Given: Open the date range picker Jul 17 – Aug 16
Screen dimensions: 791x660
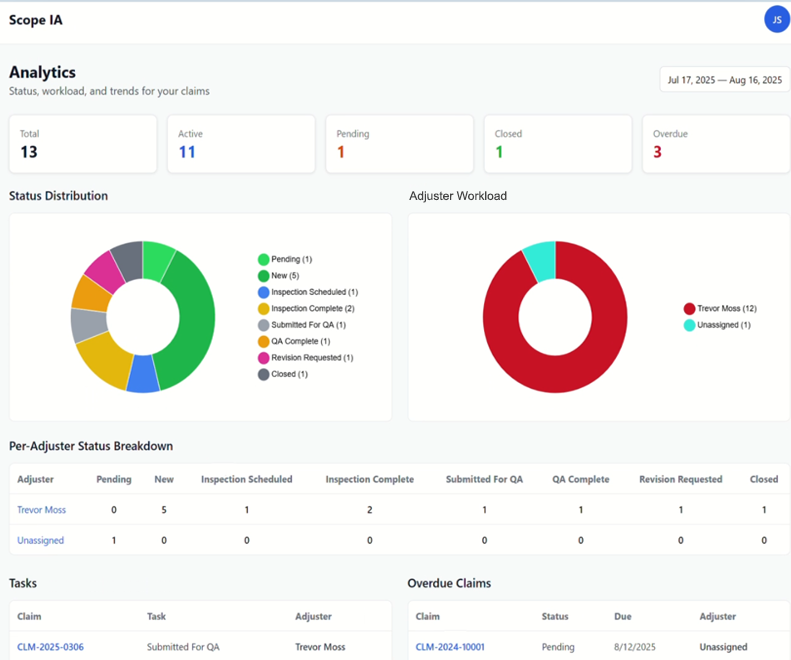Looking at the screenshot, I should click(x=724, y=80).
